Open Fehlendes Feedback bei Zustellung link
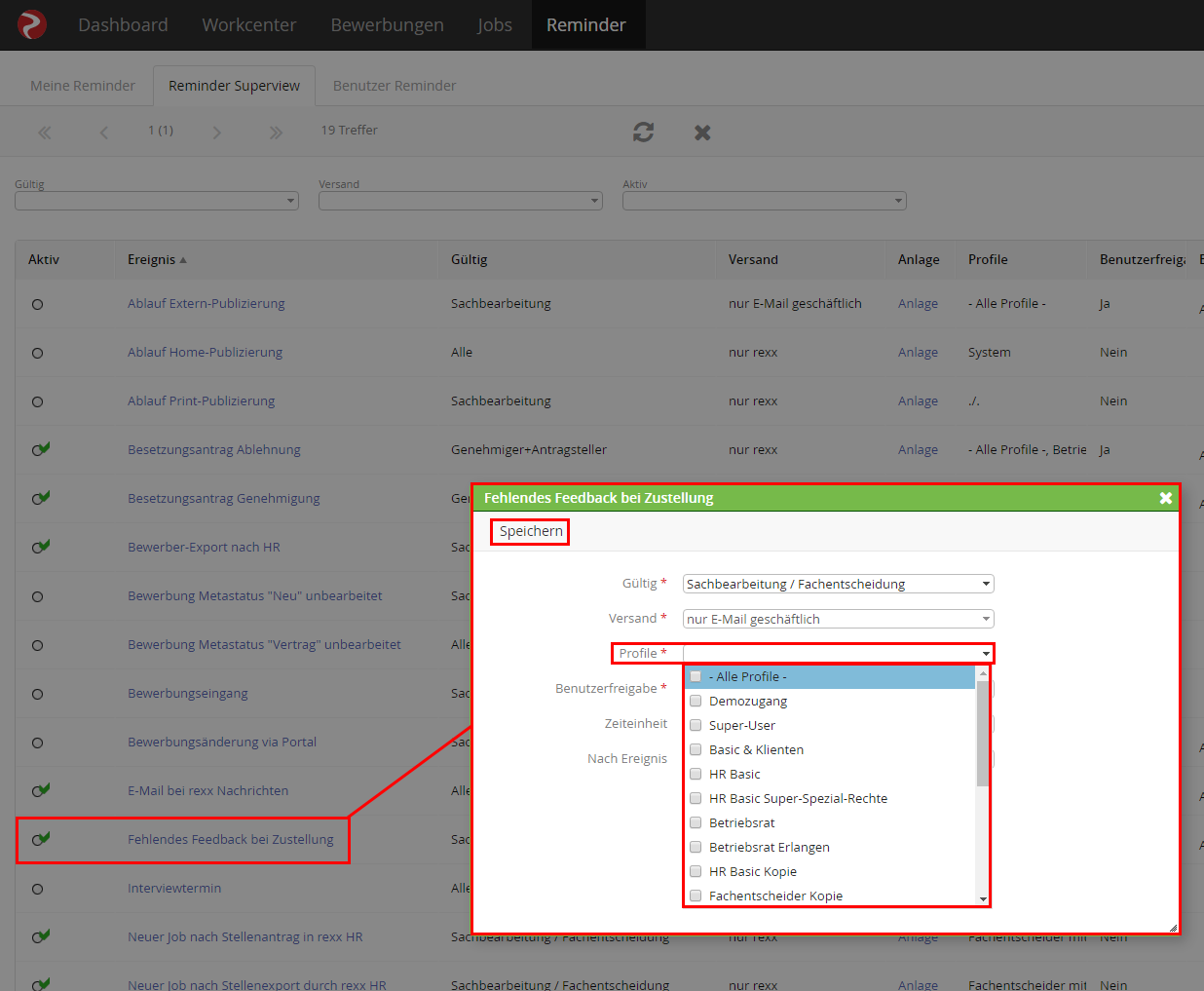 pos(231,840)
